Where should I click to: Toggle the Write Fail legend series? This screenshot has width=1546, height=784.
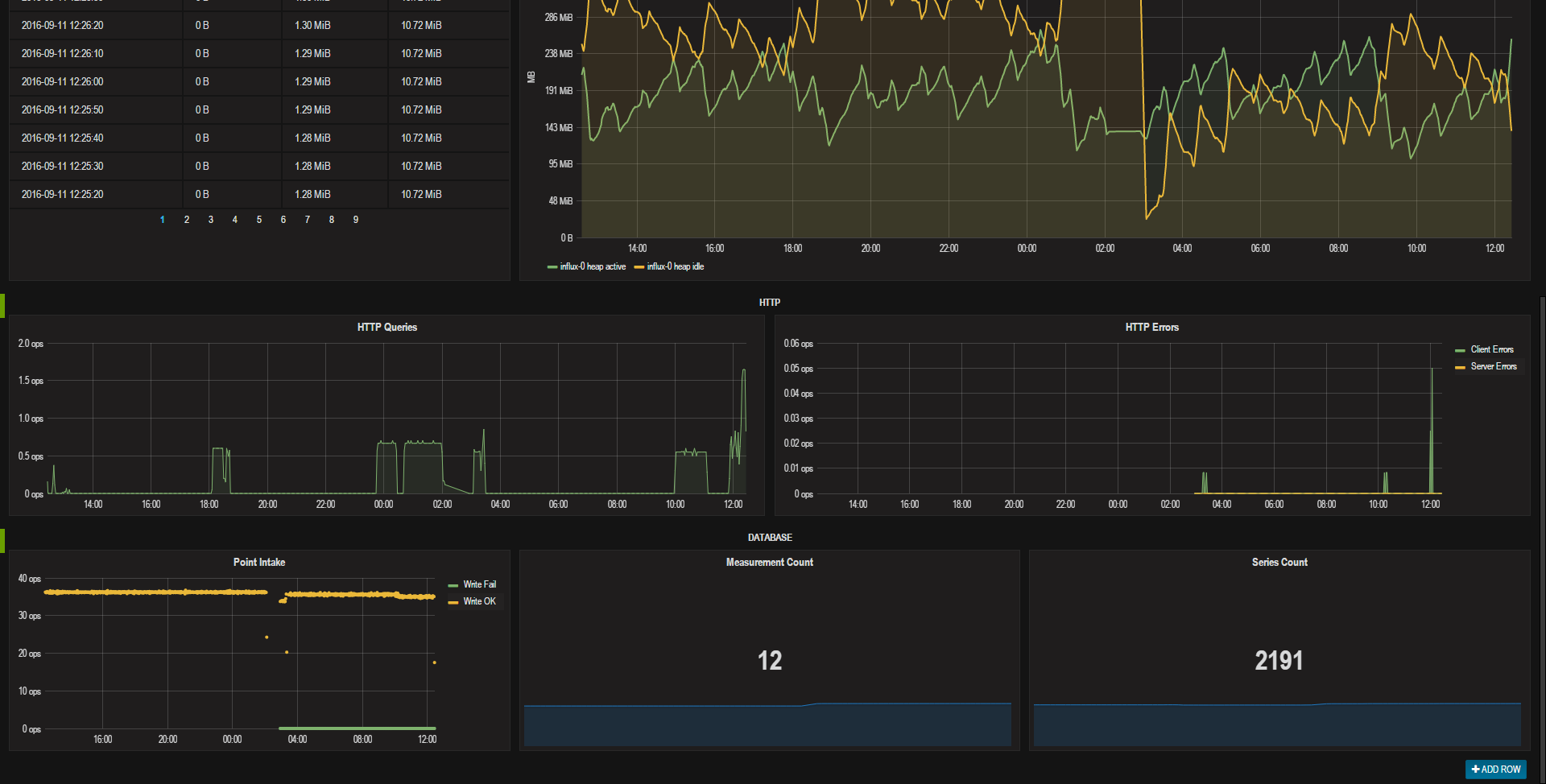coord(480,584)
